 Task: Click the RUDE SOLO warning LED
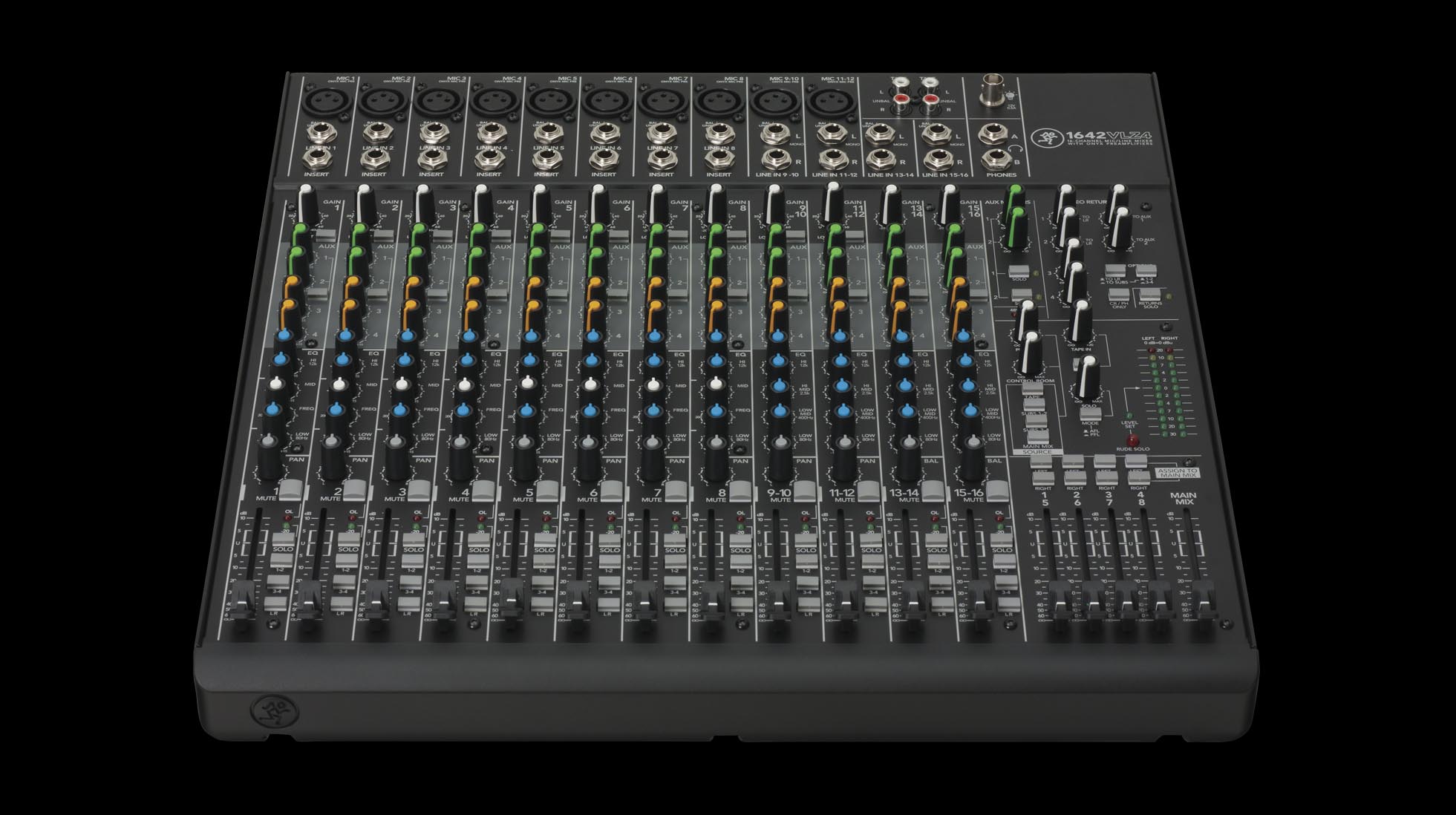click(x=1132, y=438)
